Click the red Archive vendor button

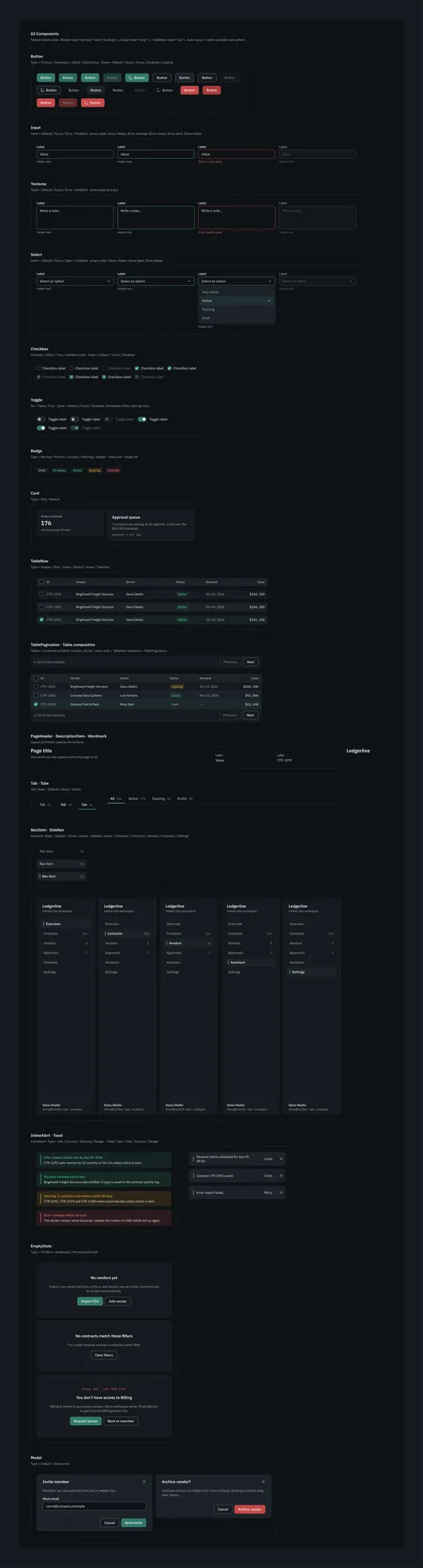(249, 1509)
